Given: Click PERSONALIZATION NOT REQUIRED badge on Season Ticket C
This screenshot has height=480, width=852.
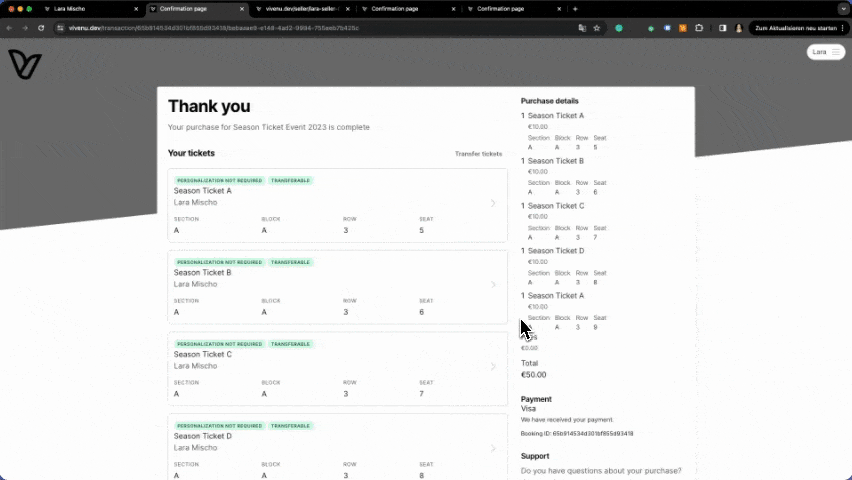Looking at the screenshot, I should (x=220, y=344).
